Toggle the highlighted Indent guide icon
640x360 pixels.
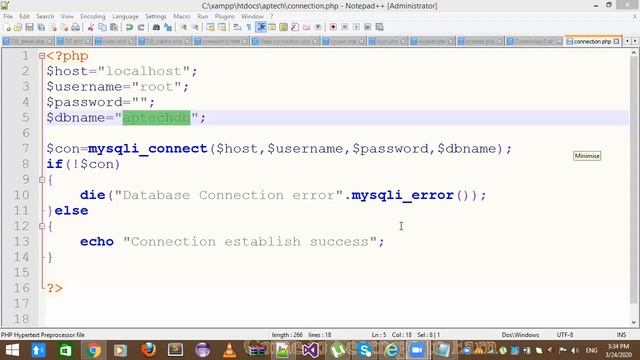(261, 27)
